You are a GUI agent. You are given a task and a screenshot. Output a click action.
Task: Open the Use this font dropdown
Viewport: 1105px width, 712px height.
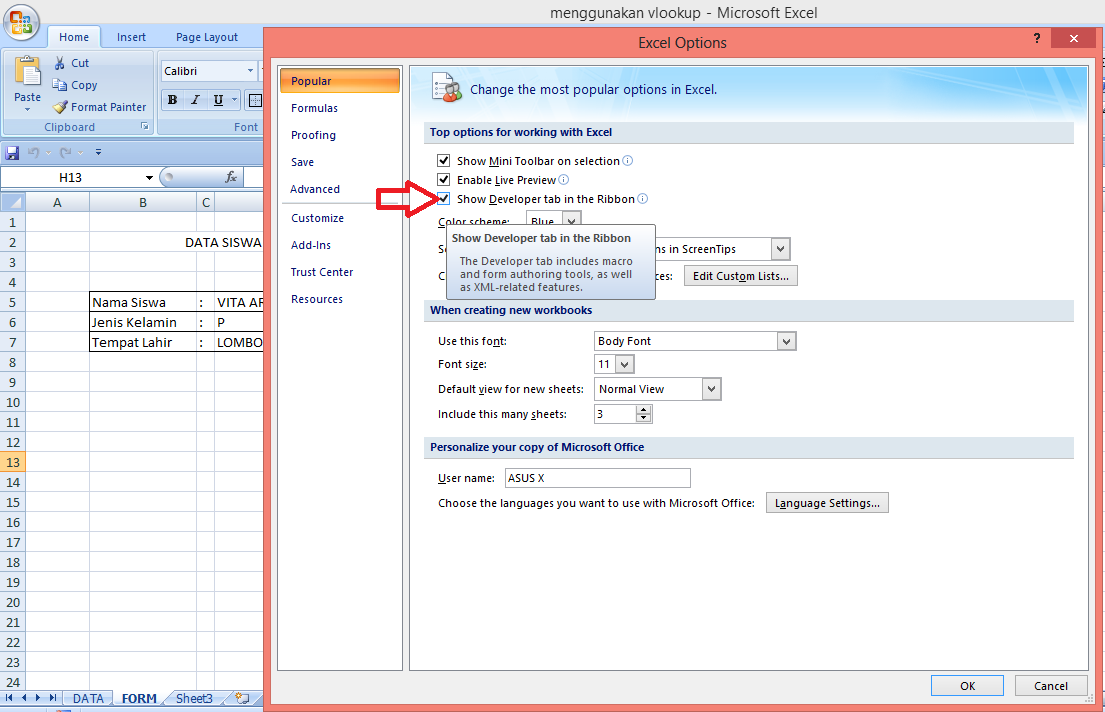coord(786,341)
